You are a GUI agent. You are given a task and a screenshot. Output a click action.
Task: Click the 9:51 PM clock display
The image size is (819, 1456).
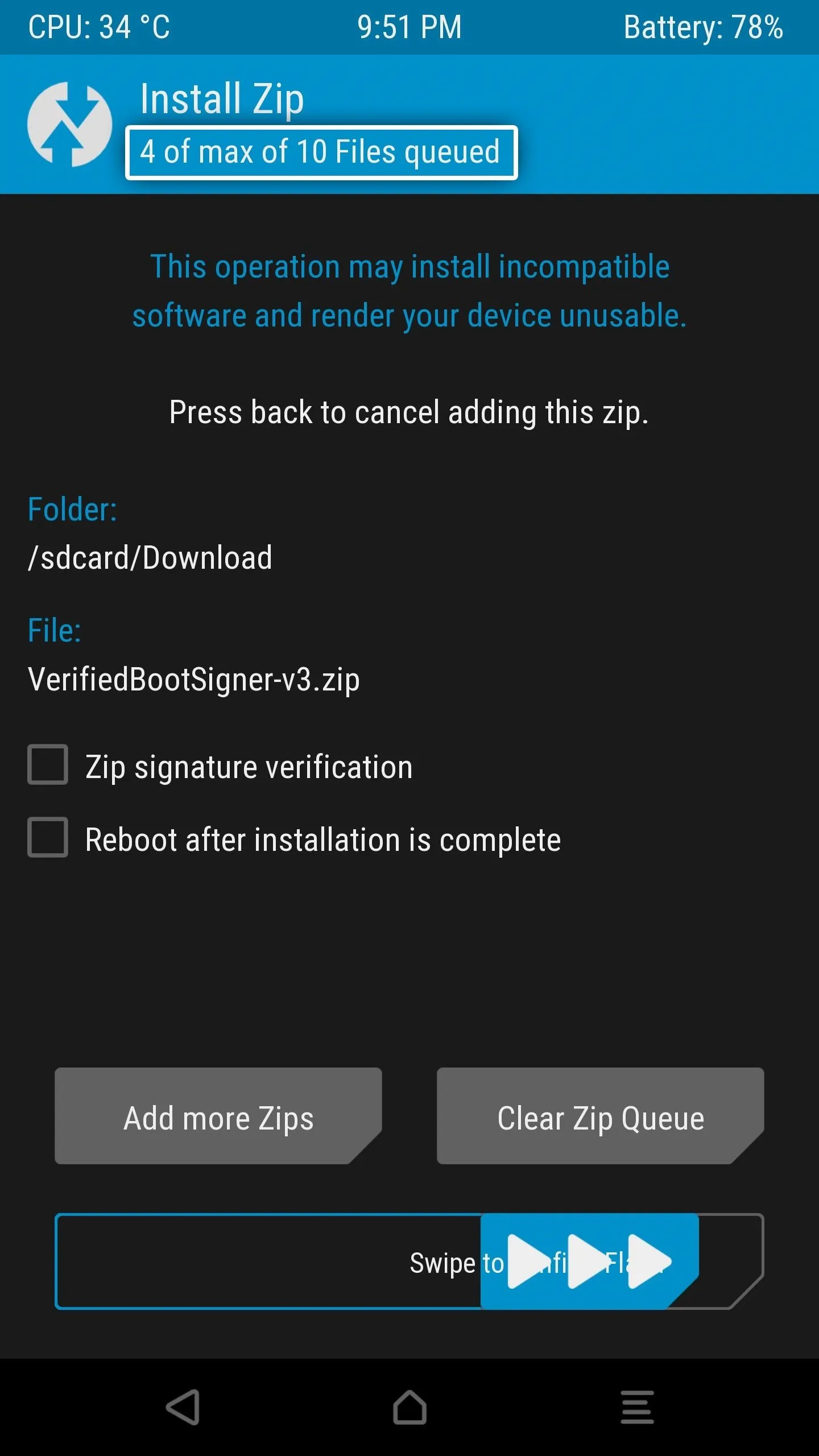pyautogui.click(x=409, y=27)
